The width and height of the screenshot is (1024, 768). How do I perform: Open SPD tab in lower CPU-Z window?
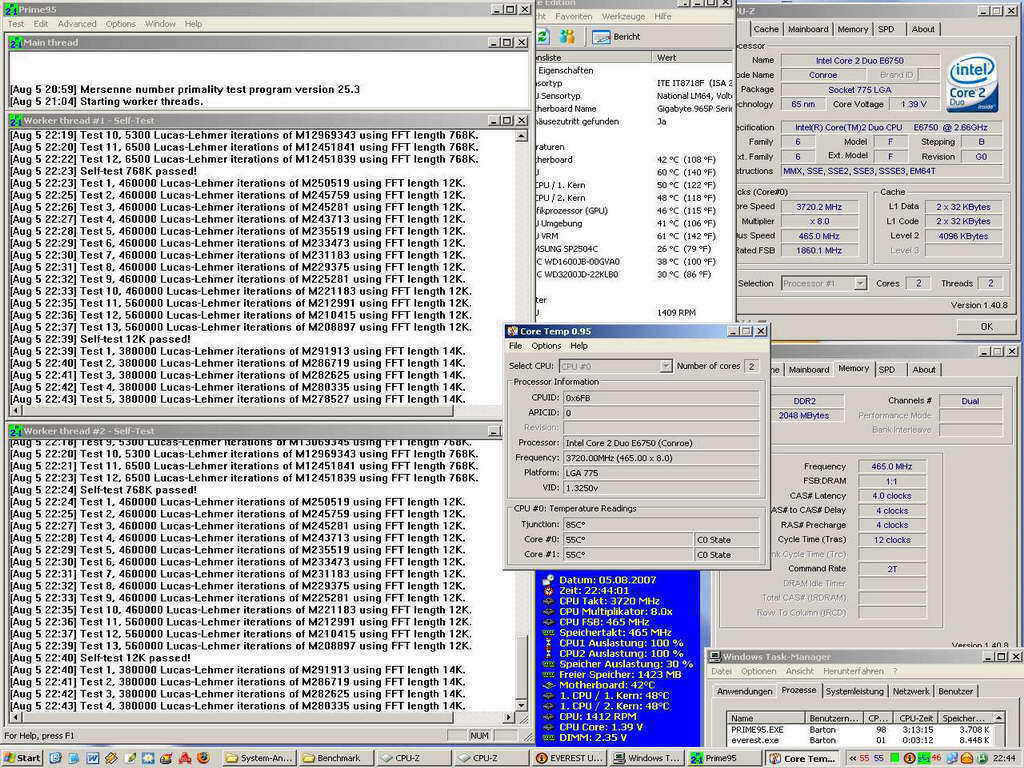886,370
